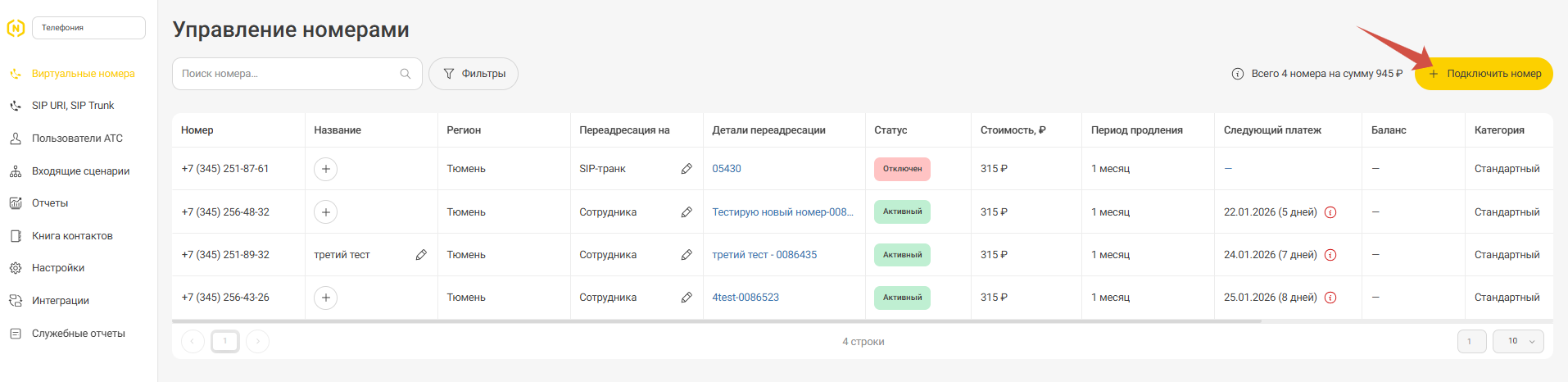
Task: Click the horizontal table scrollbar
Action: [717, 321]
